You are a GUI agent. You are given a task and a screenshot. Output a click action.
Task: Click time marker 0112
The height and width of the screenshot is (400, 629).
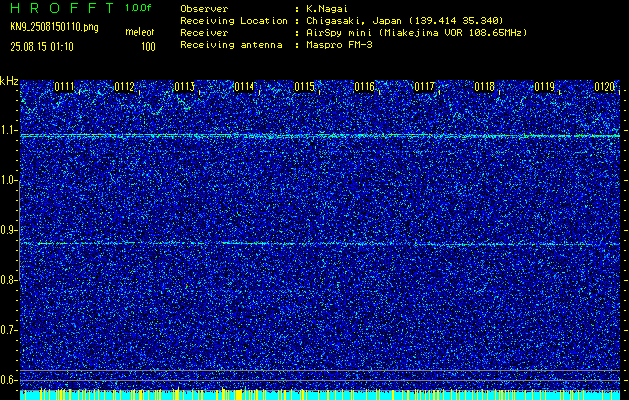pos(124,87)
